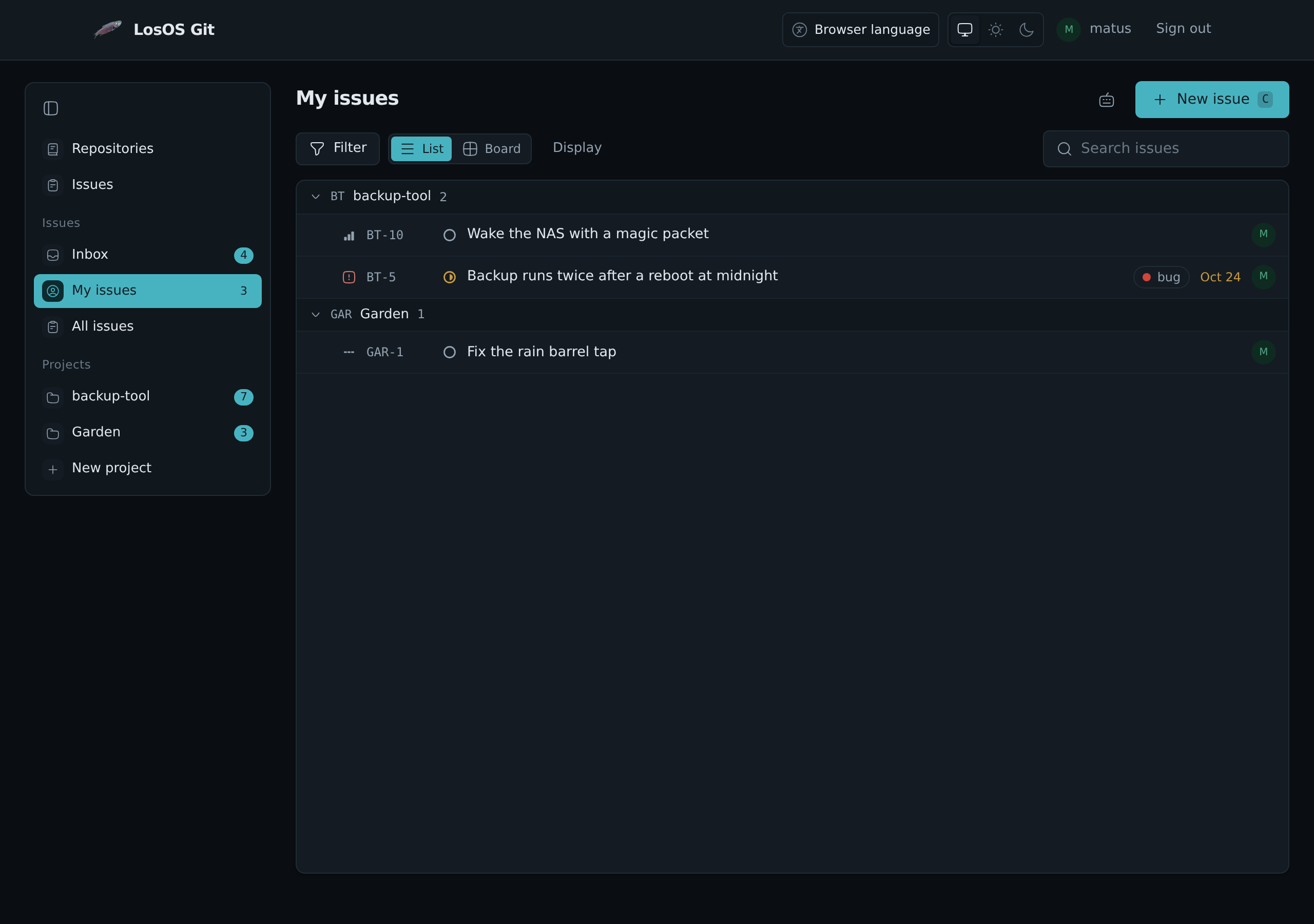Viewport: 1314px width, 924px height.
Task: Click assignee avatar on BT-5 row
Action: pyautogui.click(x=1263, y=277)
